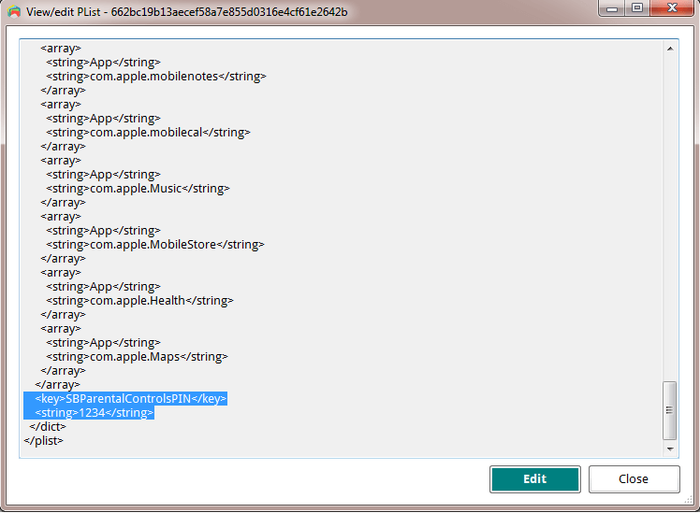Viewport: 700px width, 513px height.
Task: Click the closing </plist> tag line
Action: coord(44,441)
